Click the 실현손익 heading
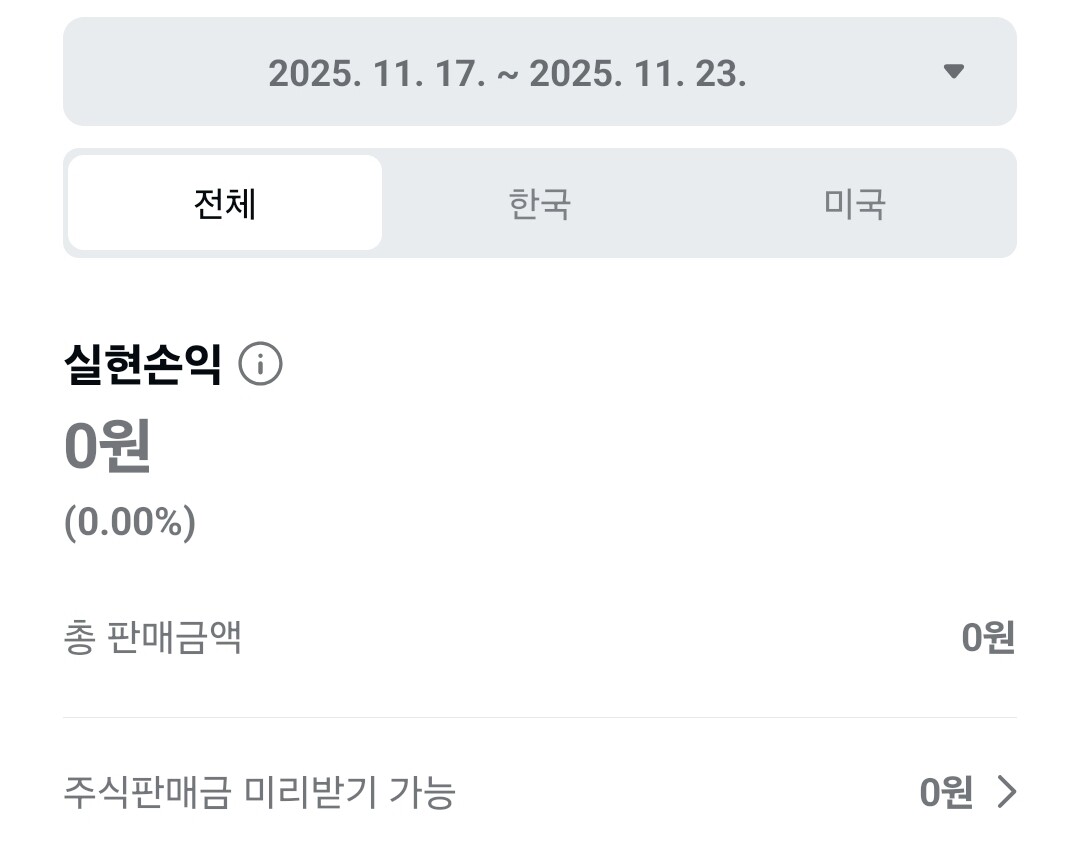1079x847 pixels. (142, 364)
